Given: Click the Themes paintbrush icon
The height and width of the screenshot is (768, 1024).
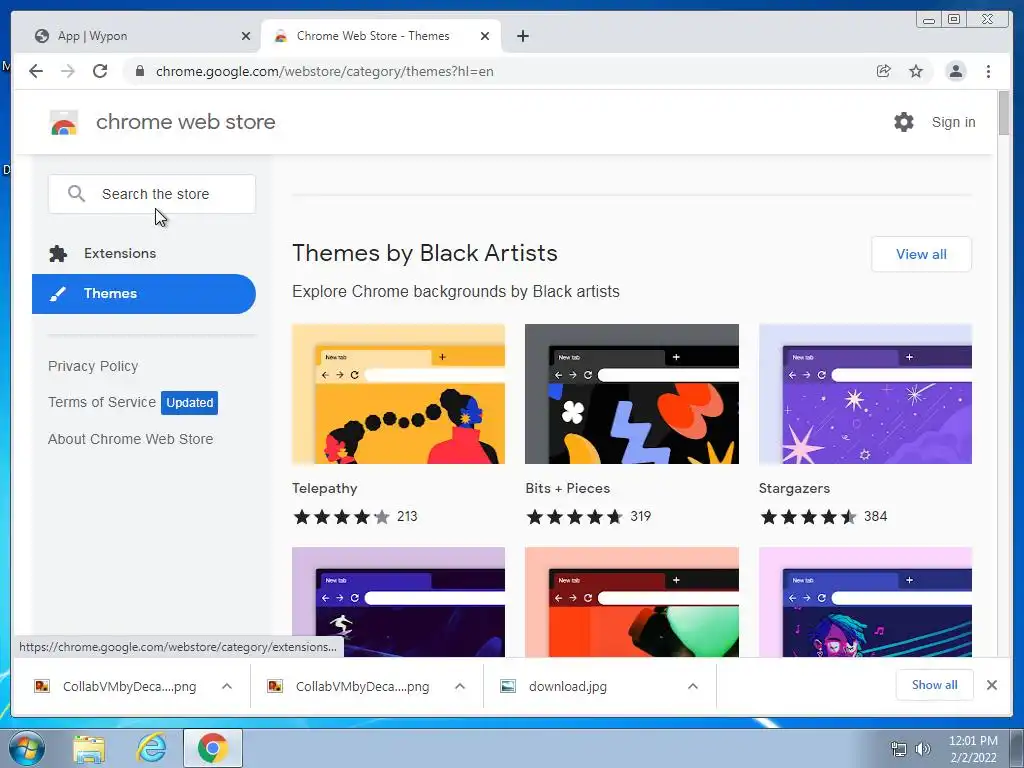Looking at the screenshot, I should [x=58, y=294].
